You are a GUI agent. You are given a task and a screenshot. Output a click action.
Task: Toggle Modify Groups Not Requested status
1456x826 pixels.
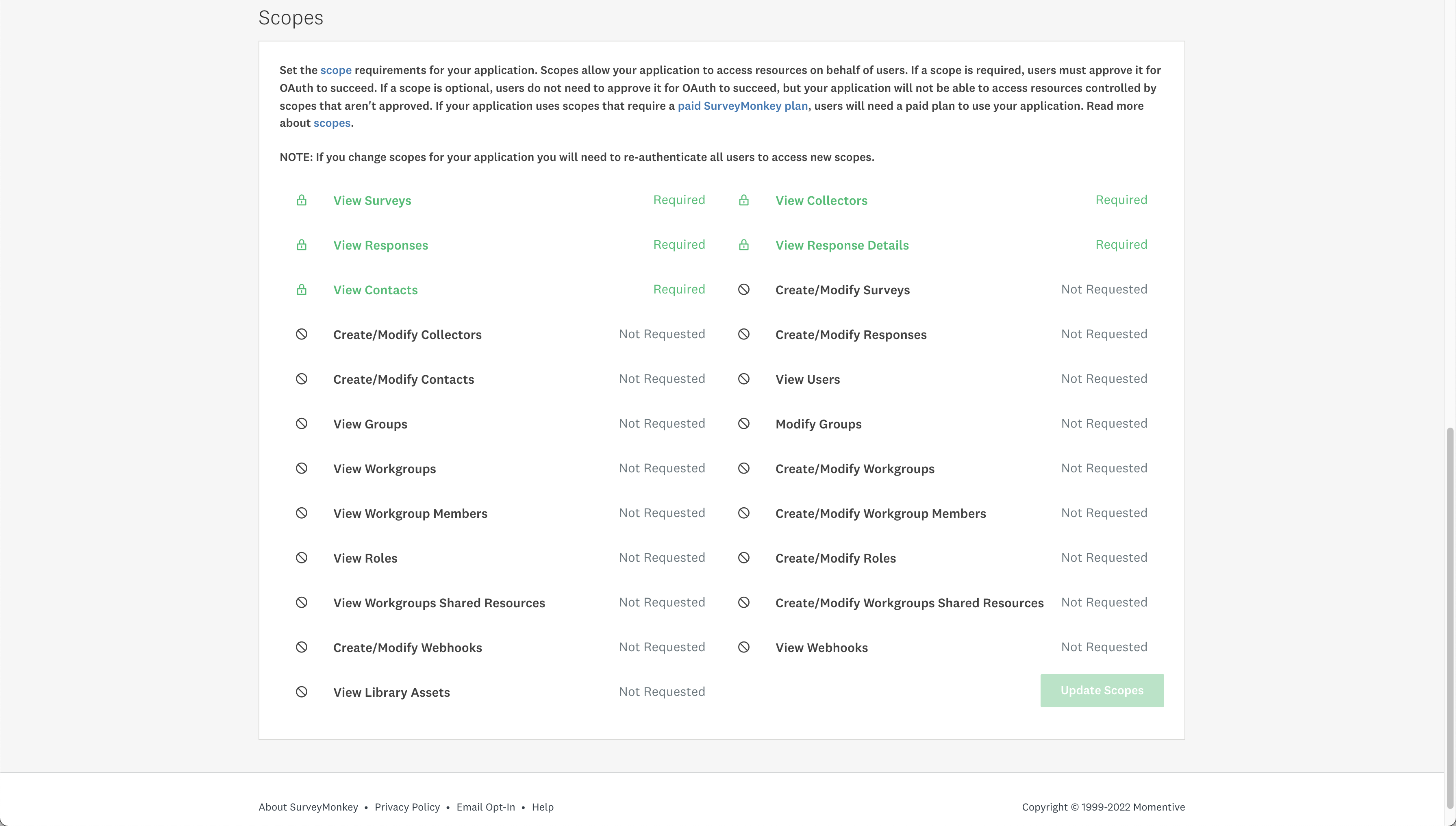coord(1103,423)
